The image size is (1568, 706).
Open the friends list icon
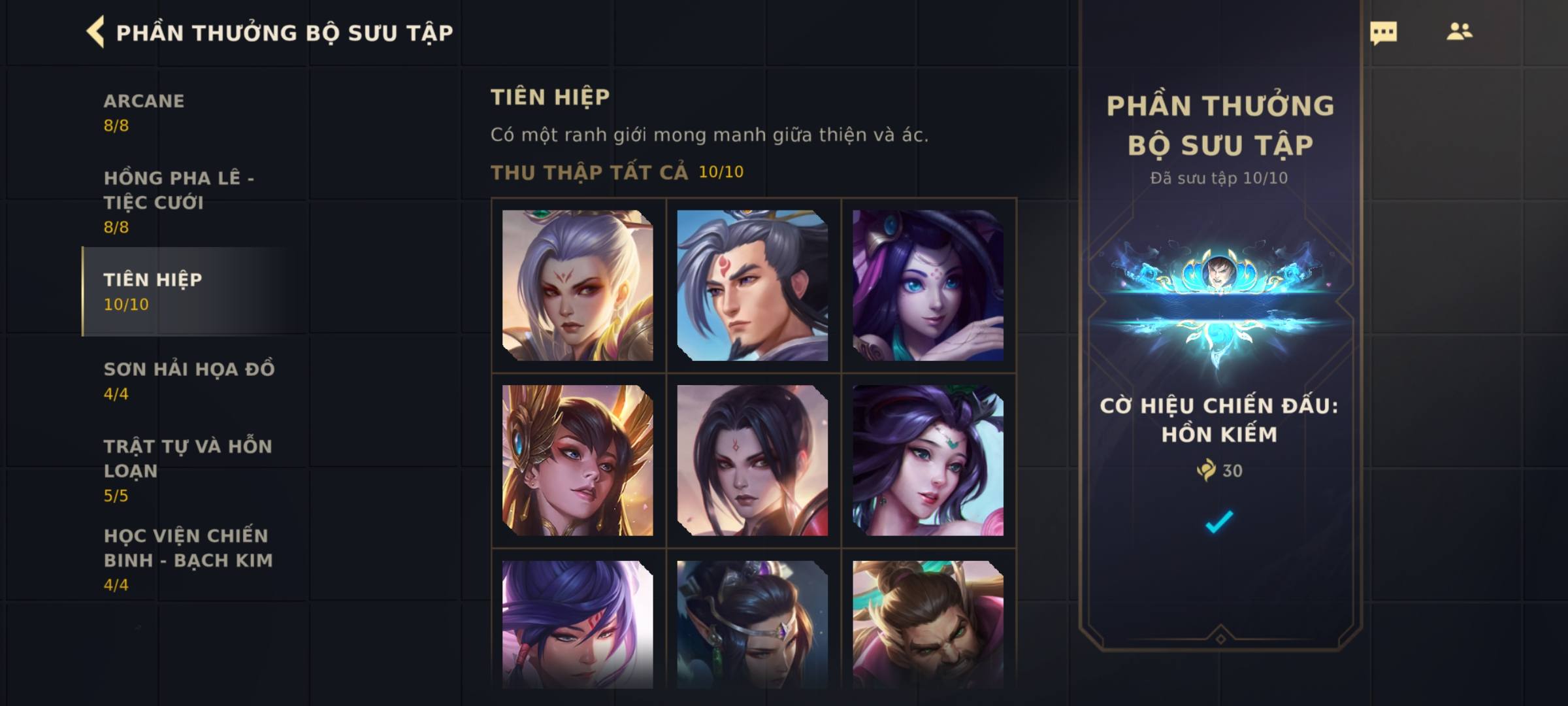(x=1459, y=31)
